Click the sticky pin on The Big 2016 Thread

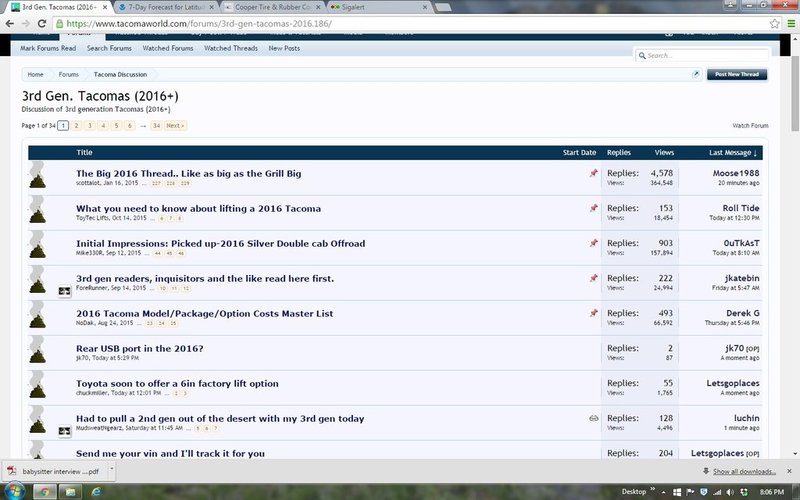coord(593,173)
